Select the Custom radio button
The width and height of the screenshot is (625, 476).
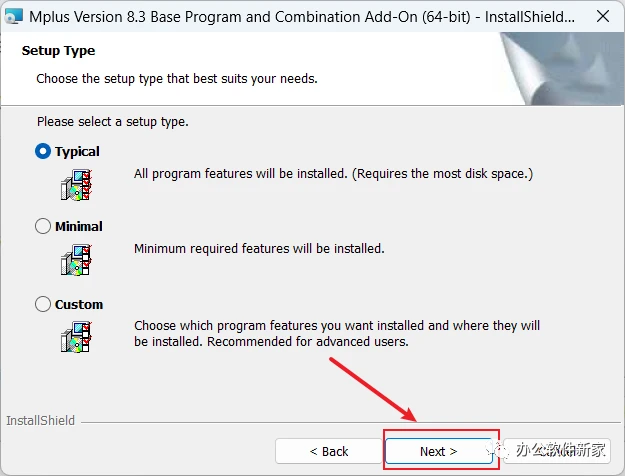(x=43, y=304)
